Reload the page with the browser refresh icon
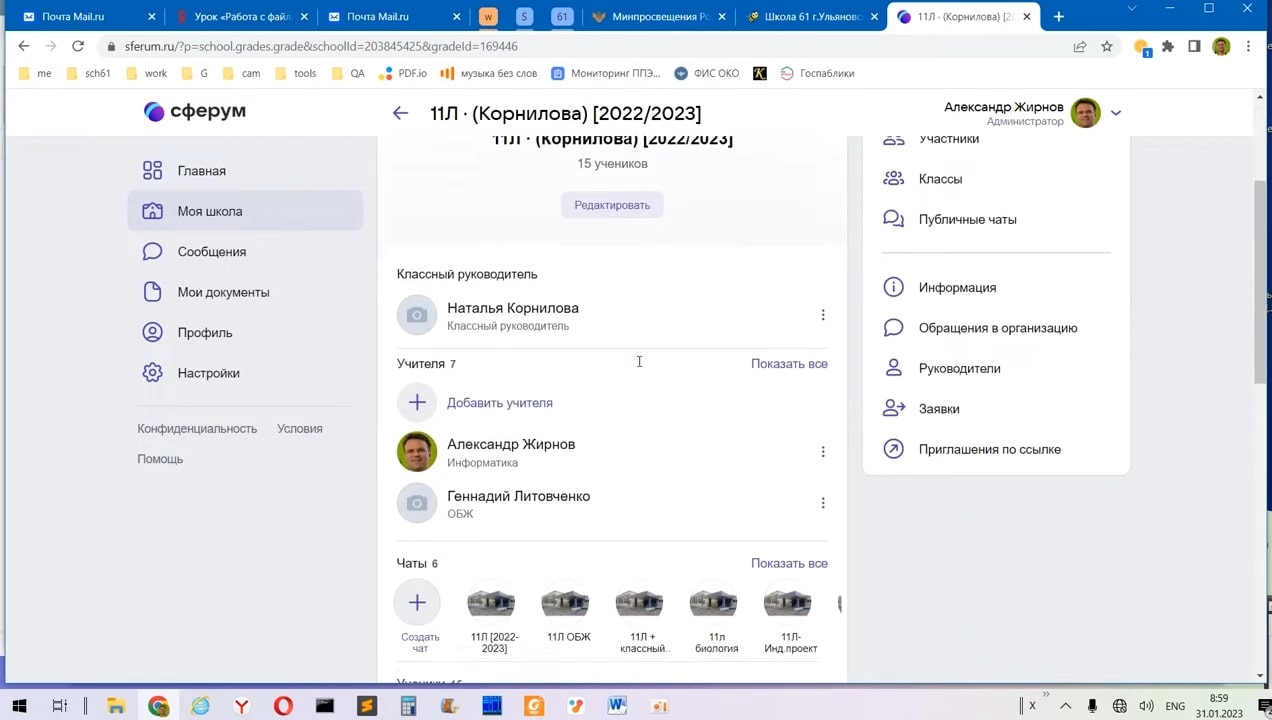Screen dimensions: 1272x720 (x=78, y=46)
